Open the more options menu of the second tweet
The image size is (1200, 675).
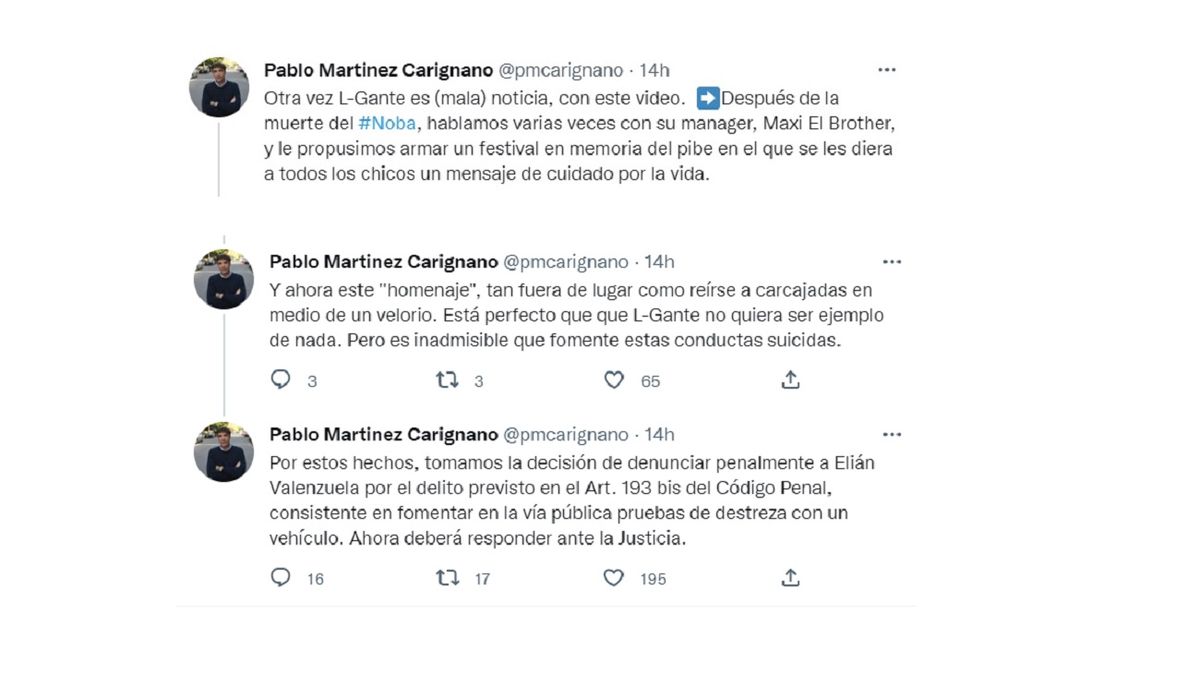[x=891, y=262]
